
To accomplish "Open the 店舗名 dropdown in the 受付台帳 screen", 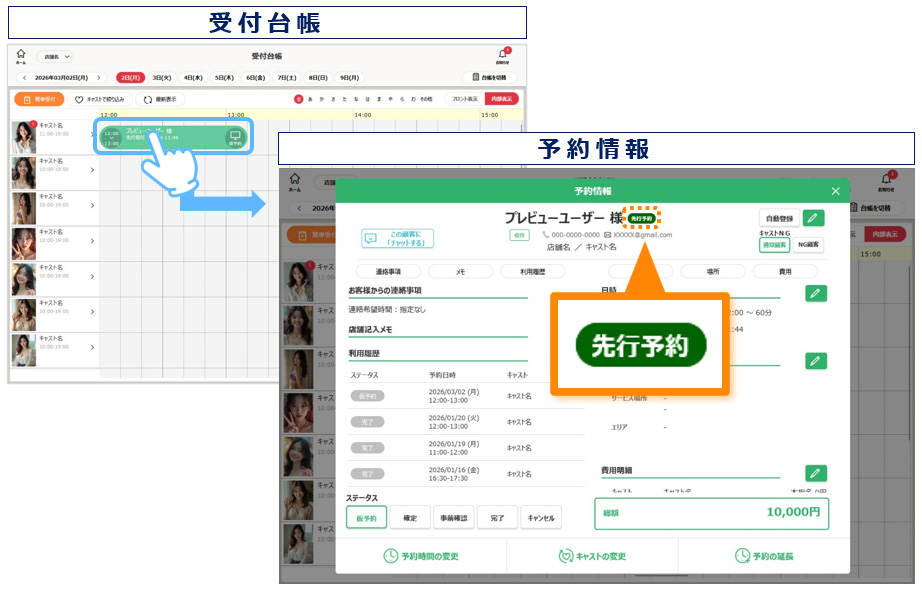I will (x=55, y=57).
